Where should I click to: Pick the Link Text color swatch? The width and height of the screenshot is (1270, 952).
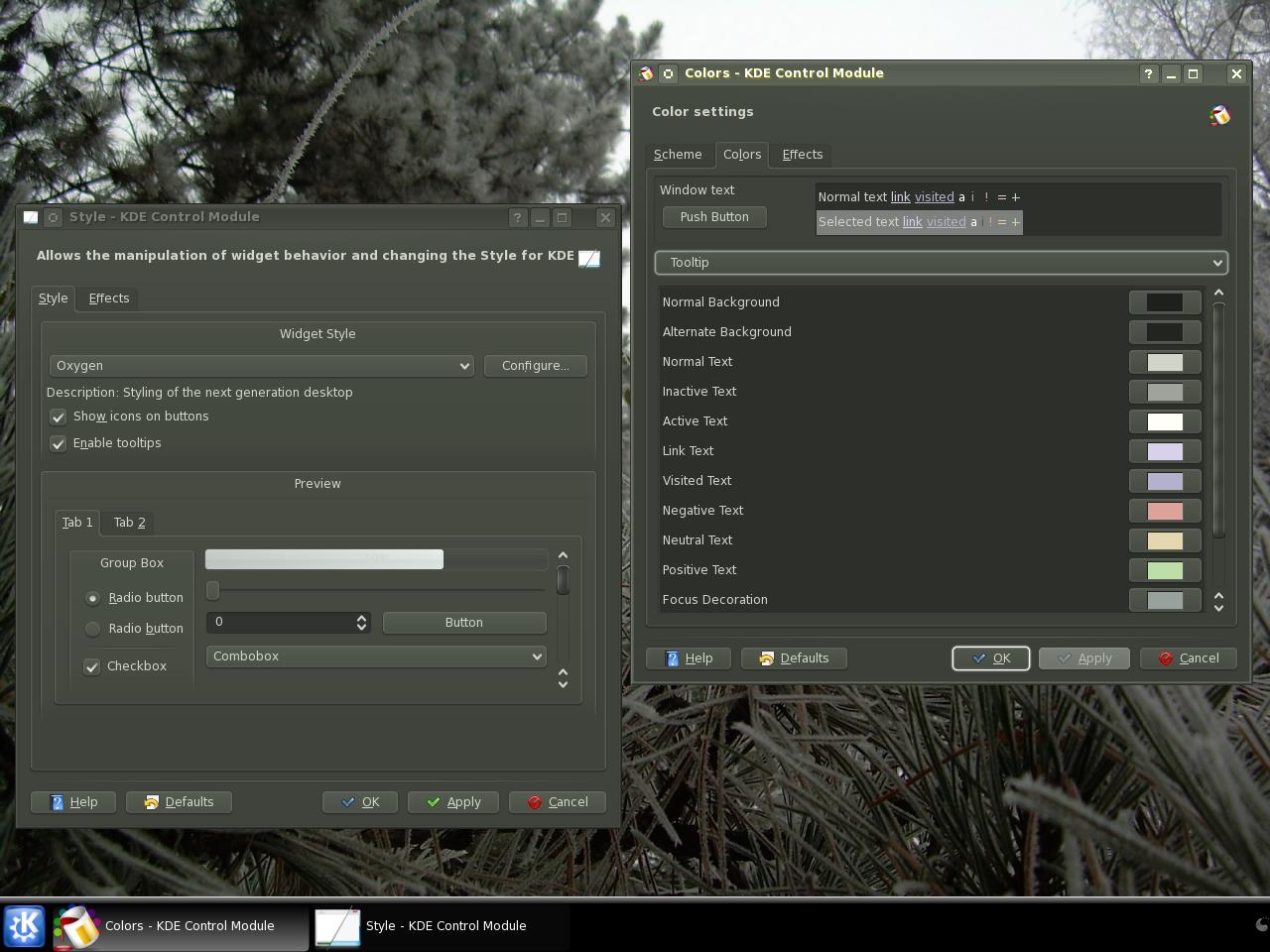tap(1165, 451)
